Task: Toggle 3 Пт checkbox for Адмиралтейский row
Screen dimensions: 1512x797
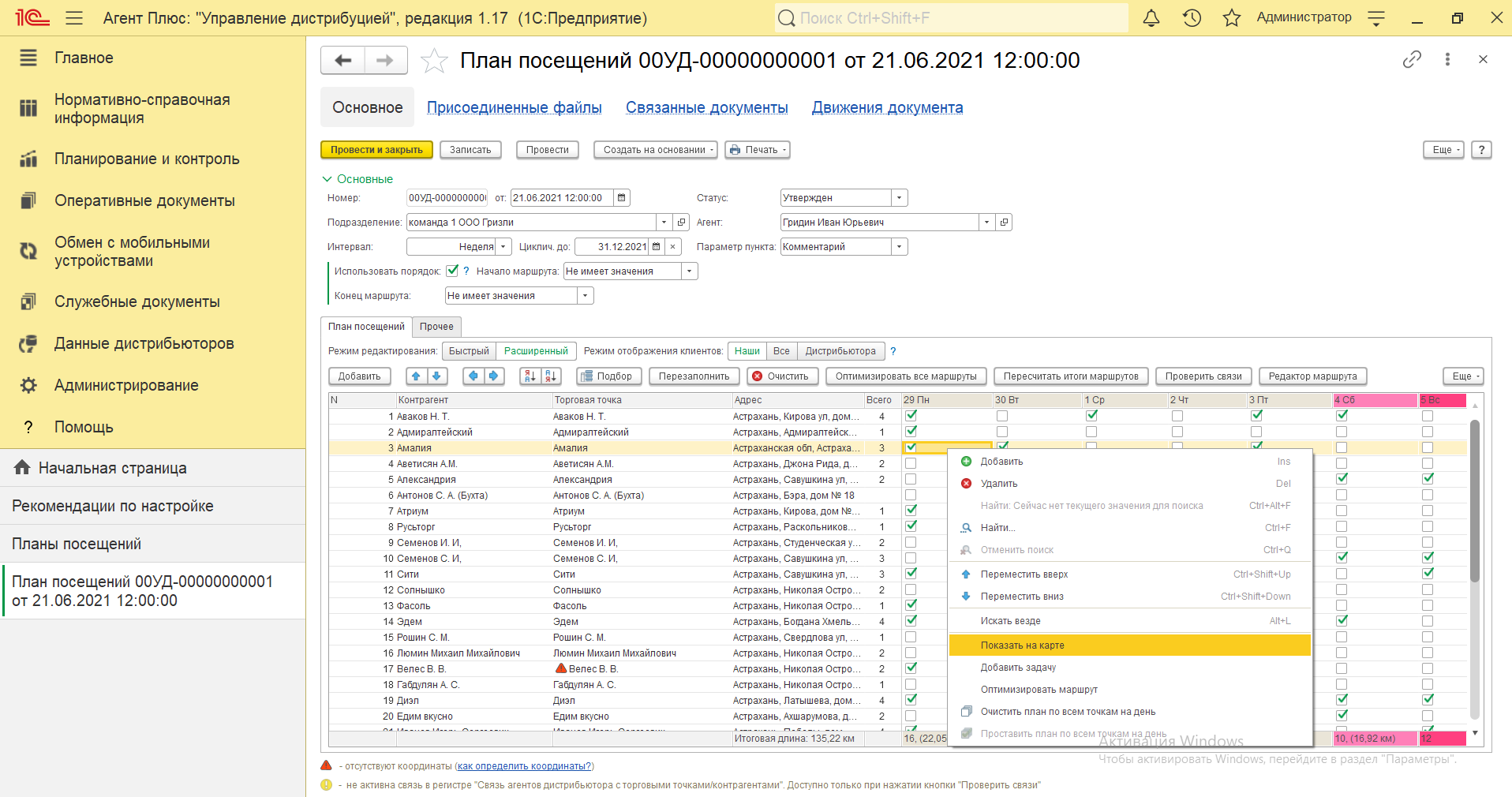Action: point(1256,432)
